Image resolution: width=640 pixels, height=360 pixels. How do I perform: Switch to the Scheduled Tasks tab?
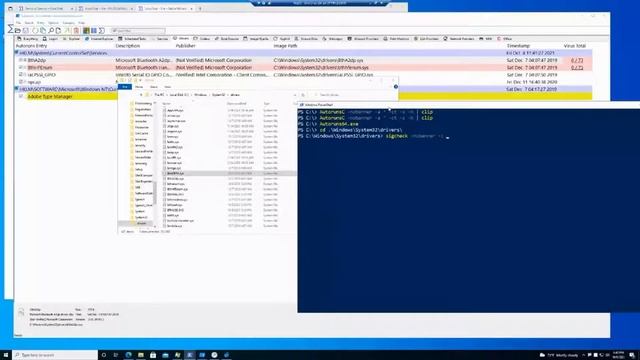pyautogui.click(x=132, y=39)
